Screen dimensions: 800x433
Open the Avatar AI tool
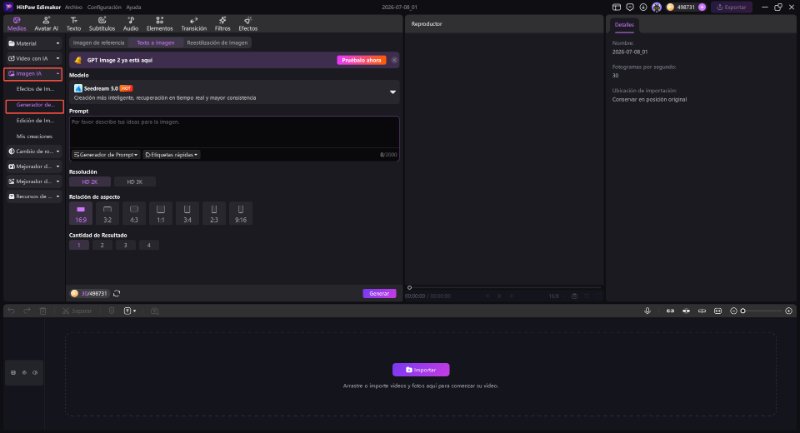pos(46,24)
